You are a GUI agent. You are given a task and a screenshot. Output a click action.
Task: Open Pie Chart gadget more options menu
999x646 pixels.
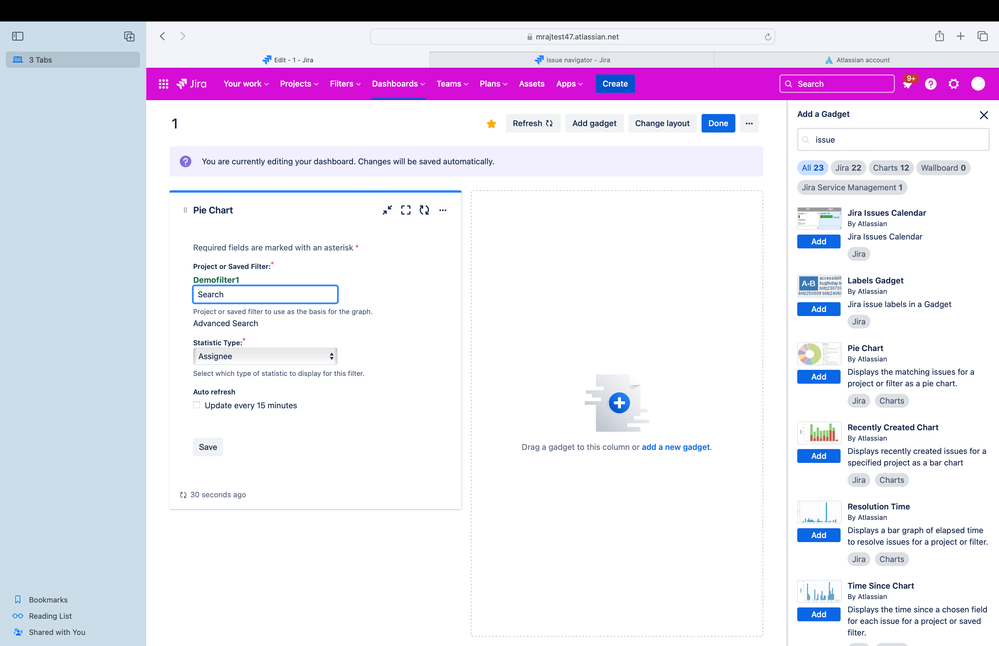[x=443, y=210]
